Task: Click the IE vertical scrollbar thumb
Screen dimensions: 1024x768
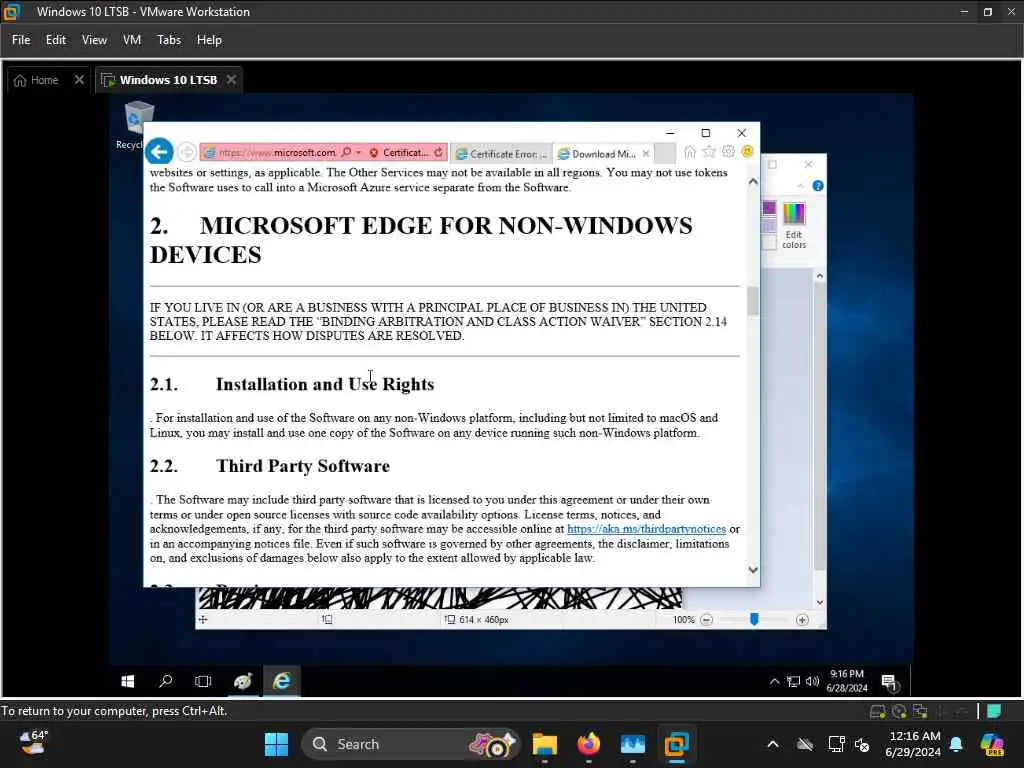Action: 753,301
